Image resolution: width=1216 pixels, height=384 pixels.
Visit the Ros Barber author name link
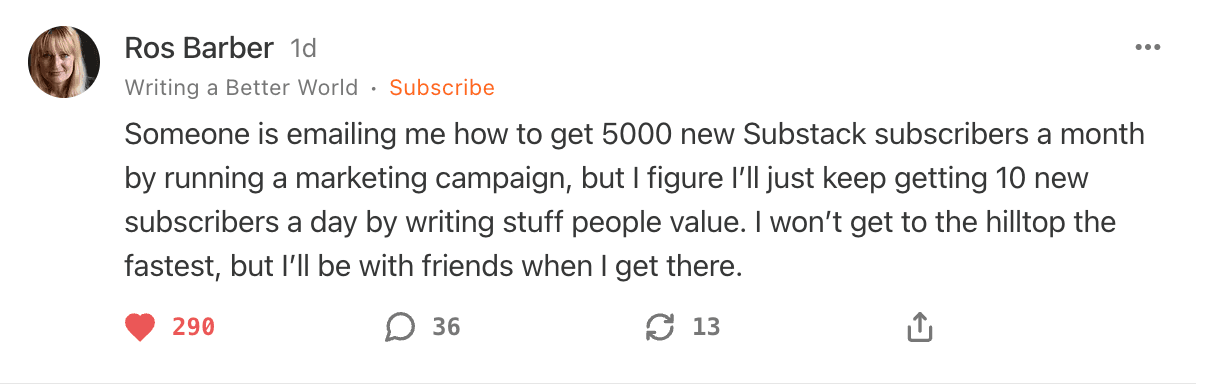[200, 48]
